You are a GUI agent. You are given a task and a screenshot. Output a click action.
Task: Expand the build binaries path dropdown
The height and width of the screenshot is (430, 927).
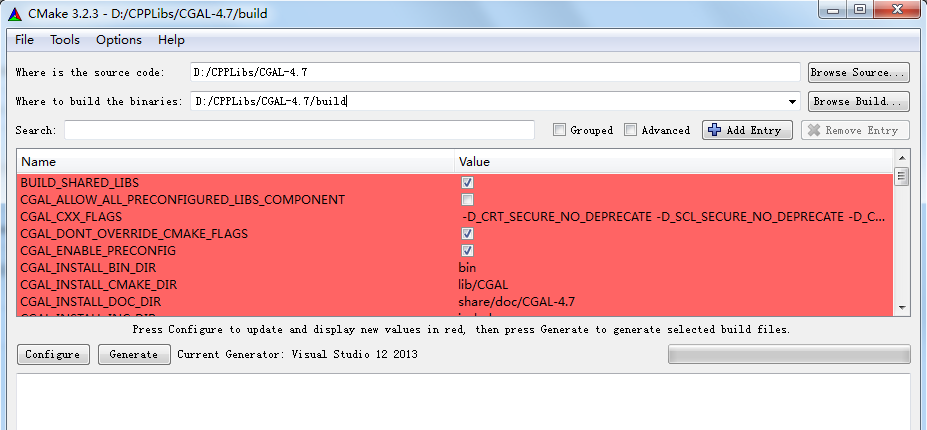click(x=792, y=102)
